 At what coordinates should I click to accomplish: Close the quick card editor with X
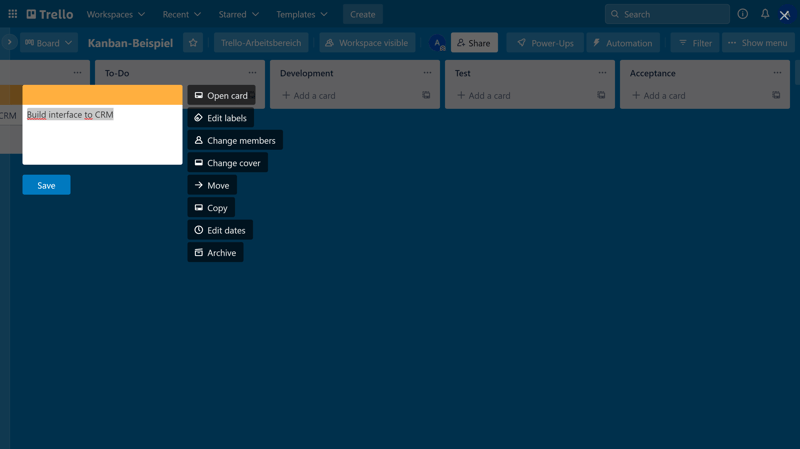785,15
